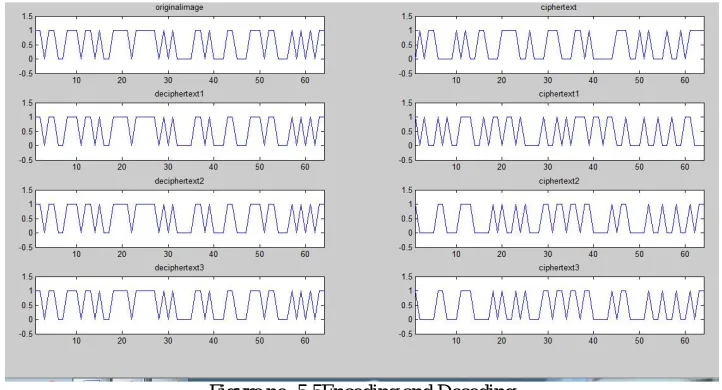The height and width of the screenshot is (390, 722).
Task: Click the 'deciphertext1' subplot title
Action: click(179, 94)
